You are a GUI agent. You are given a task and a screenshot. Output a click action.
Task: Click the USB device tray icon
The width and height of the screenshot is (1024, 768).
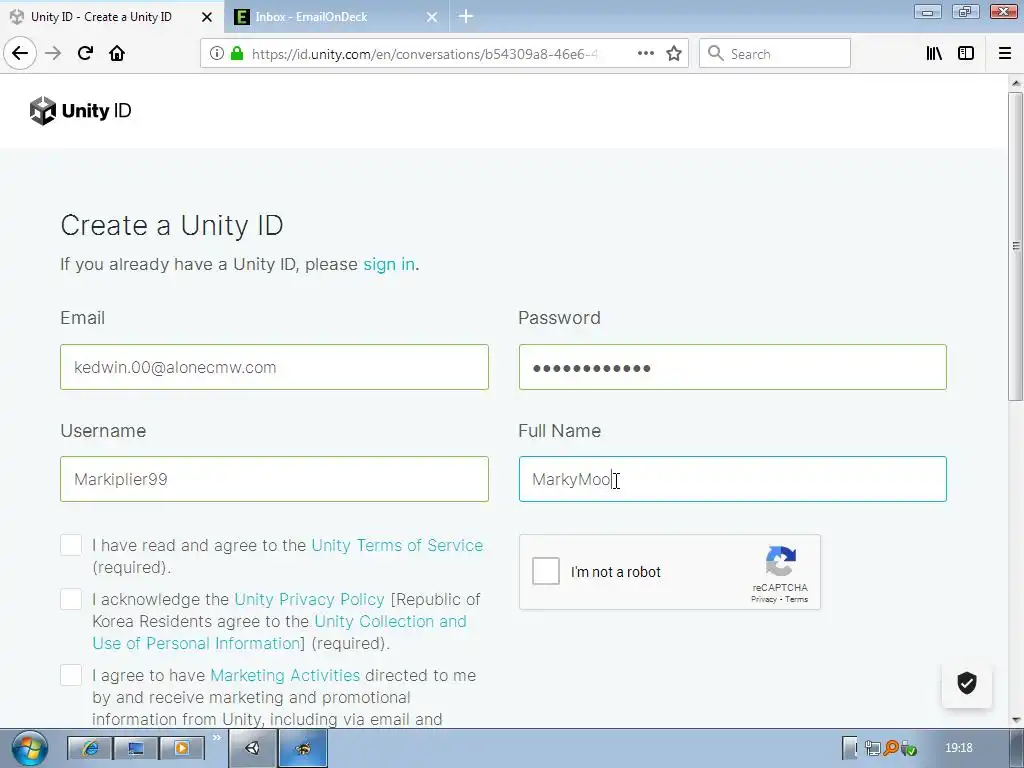tap(908, 748)
